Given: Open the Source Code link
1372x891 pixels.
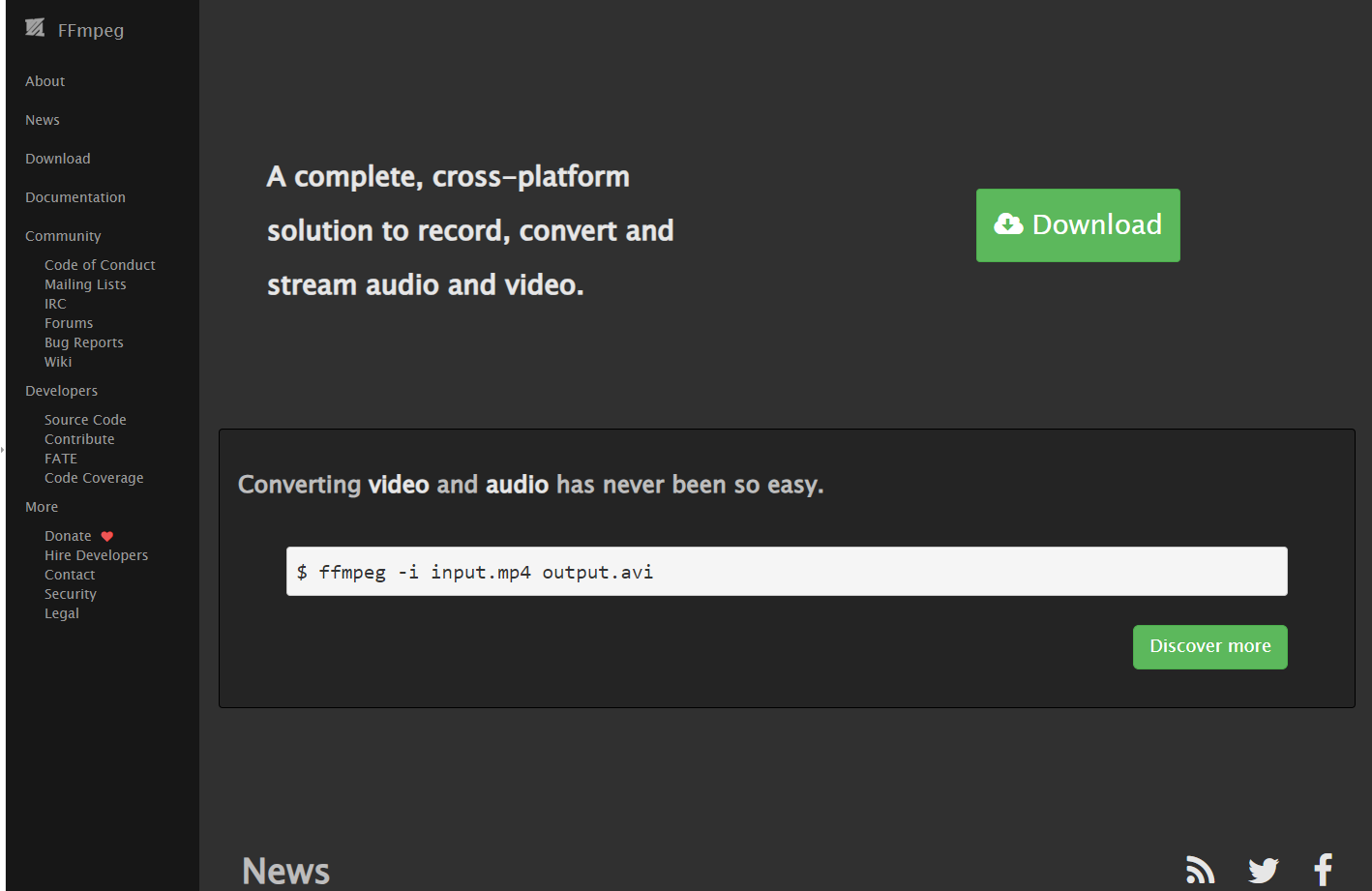Looking at the screenshot, I should (x=85, y=420).
